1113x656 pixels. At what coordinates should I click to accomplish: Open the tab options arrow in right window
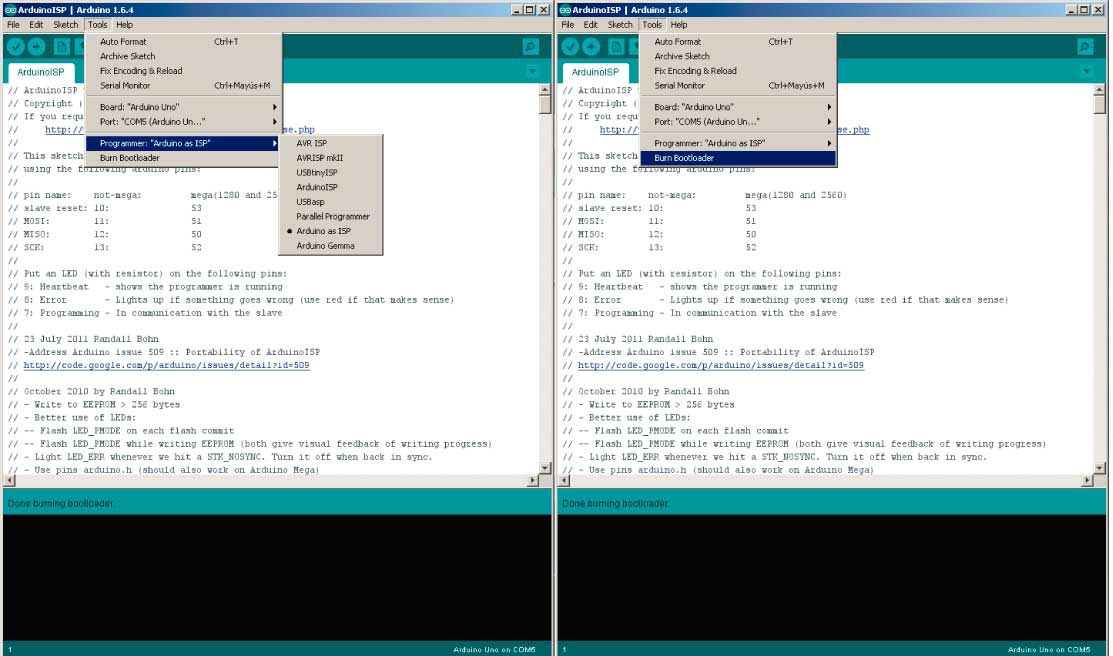coord(1087,71)
